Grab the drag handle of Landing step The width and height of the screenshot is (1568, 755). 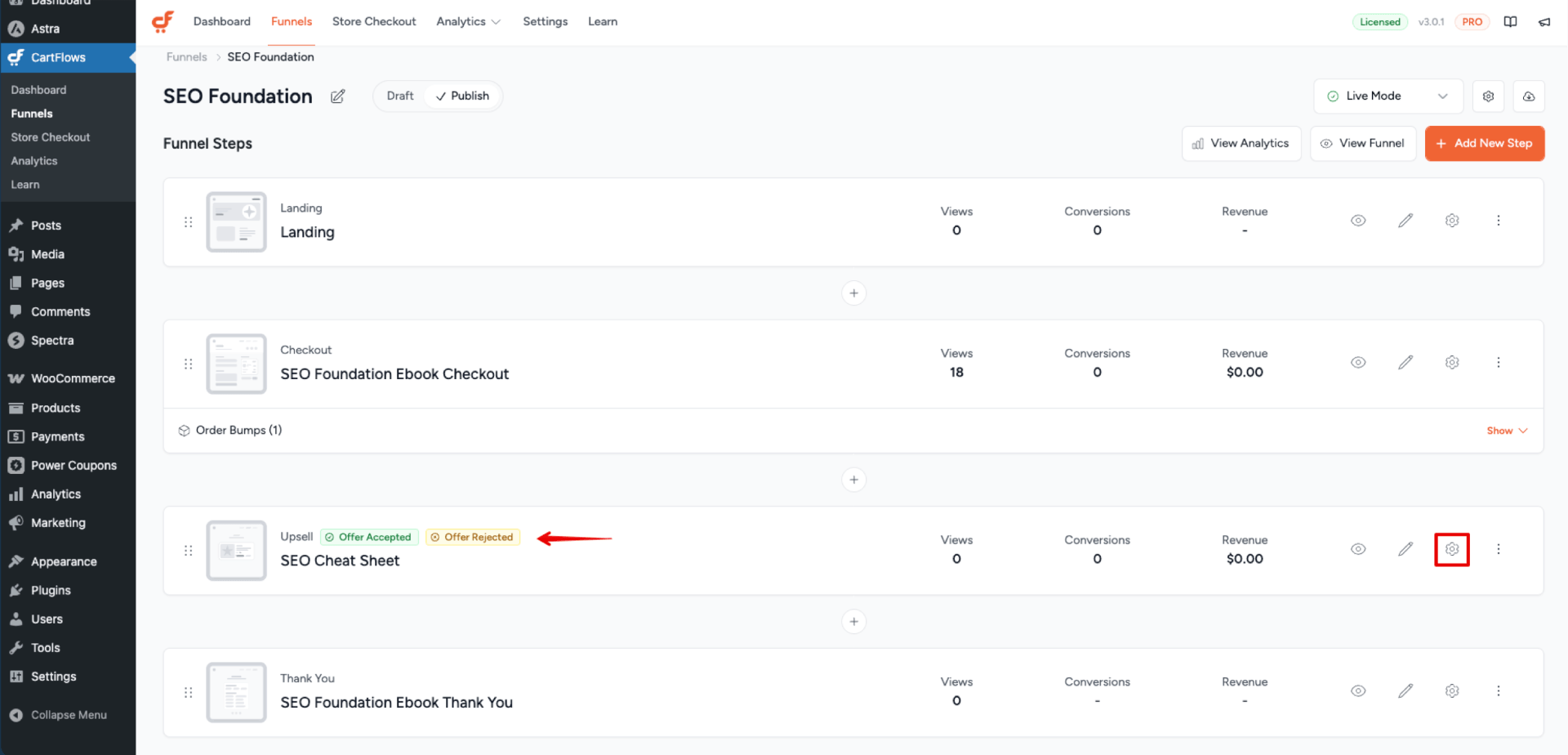tap(189, 222)
